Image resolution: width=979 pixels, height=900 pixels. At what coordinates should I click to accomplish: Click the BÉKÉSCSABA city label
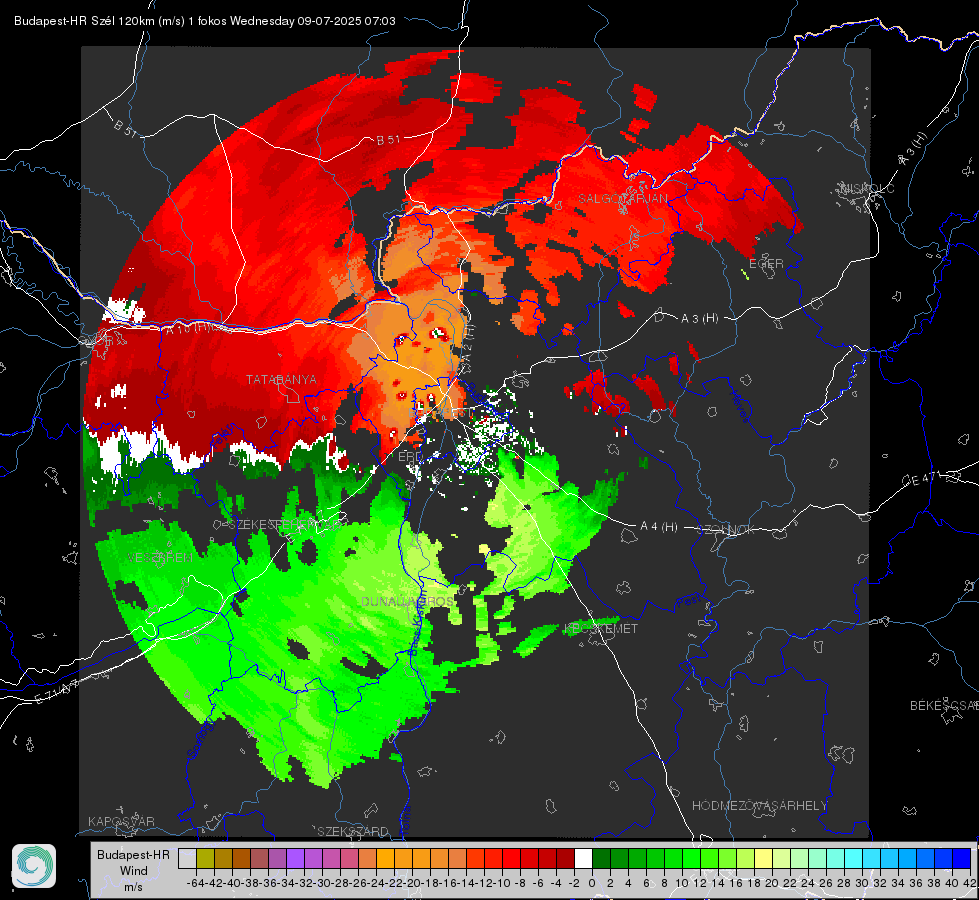point(944,705)
